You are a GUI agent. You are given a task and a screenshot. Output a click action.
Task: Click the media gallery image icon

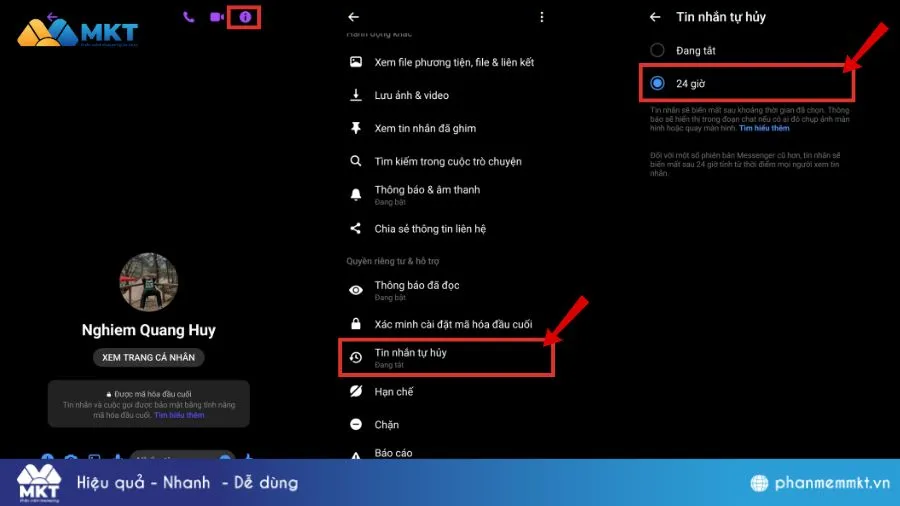[x=356, y=62]
